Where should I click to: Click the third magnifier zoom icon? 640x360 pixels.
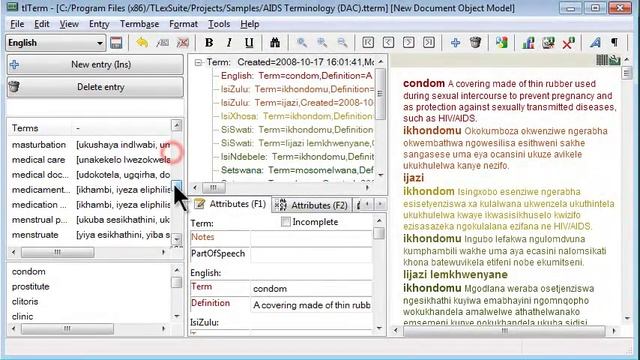[x=342, y=42]
